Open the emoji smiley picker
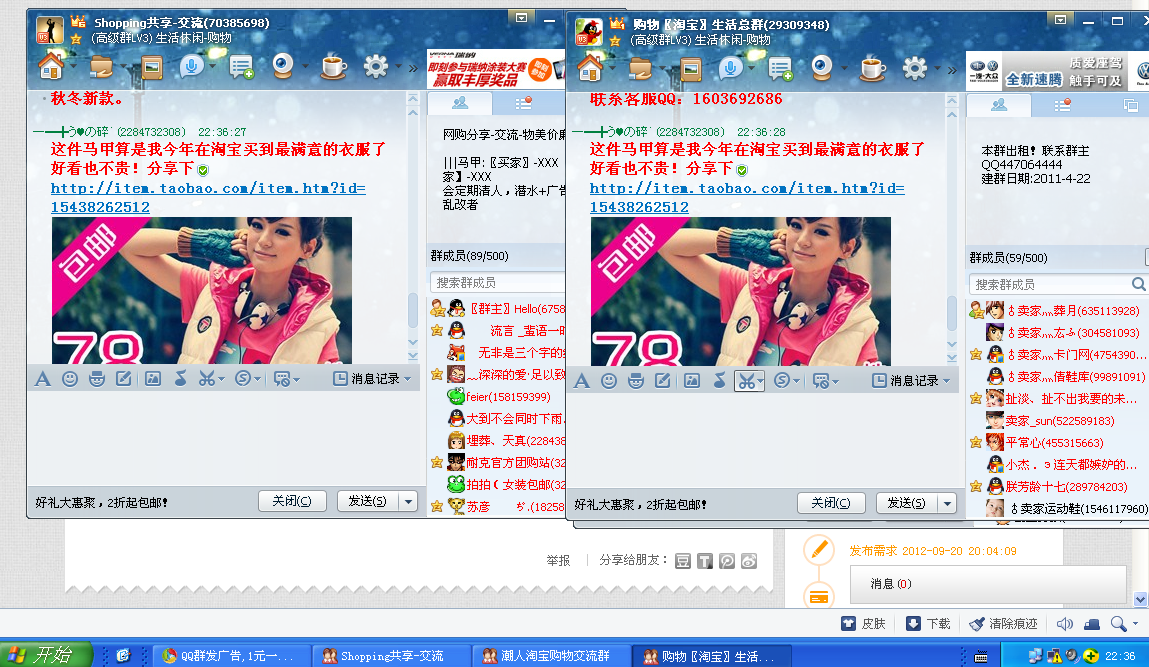 pos(70,380)
